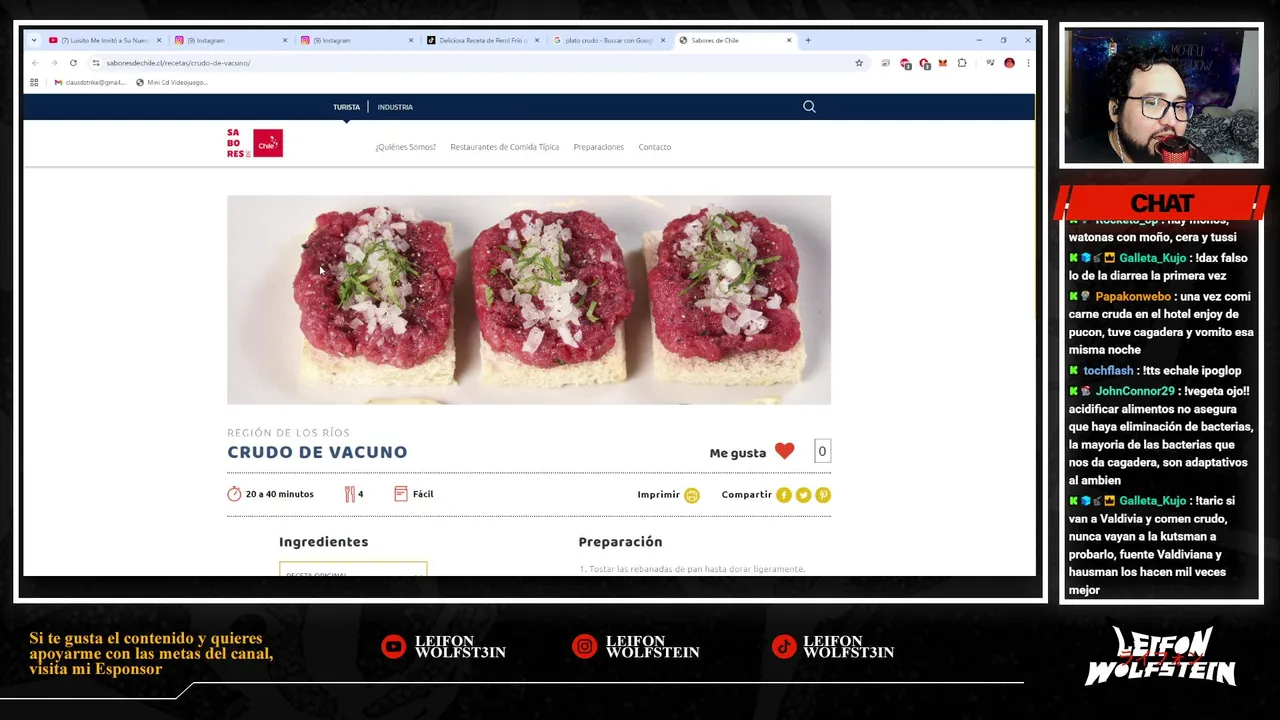Click the Instagram logo in stream overlay
The width and height of the screenshot is (1280, 720).
pos(584,647)
